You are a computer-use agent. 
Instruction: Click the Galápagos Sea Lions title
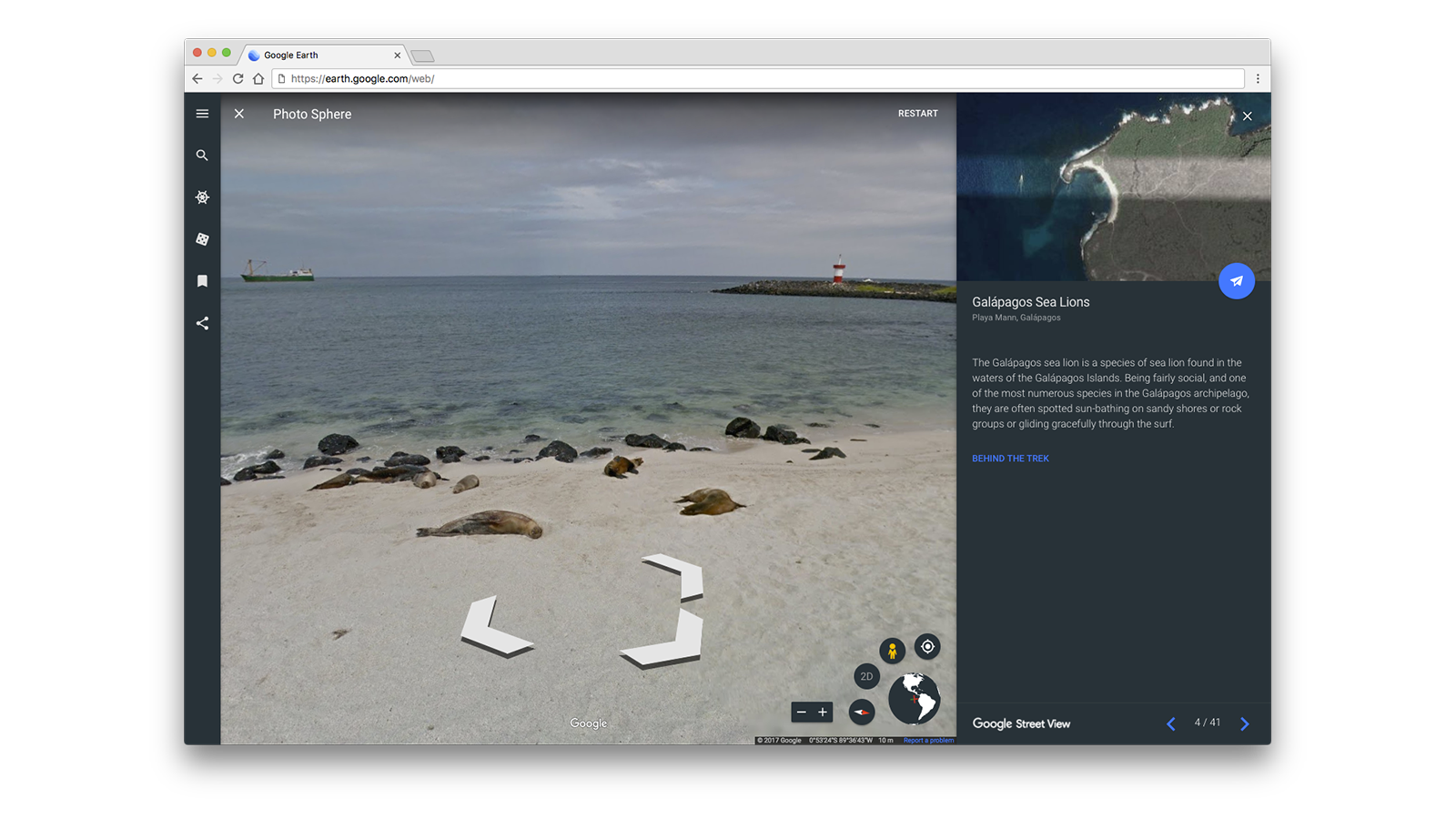pyautogui.click(x=1030, y=302)
